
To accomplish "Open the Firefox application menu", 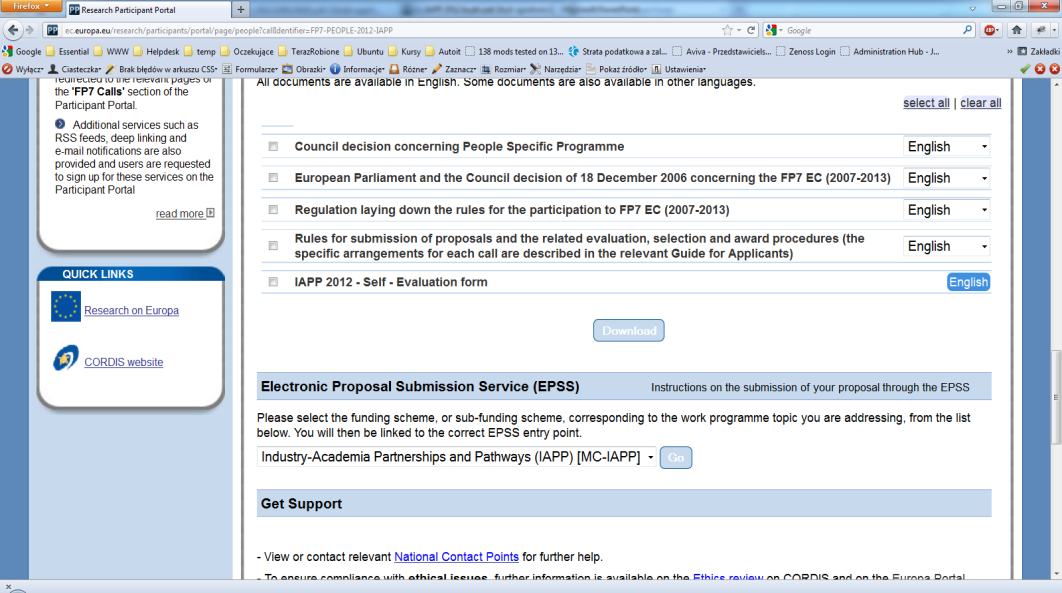I will tap(31, 6).
